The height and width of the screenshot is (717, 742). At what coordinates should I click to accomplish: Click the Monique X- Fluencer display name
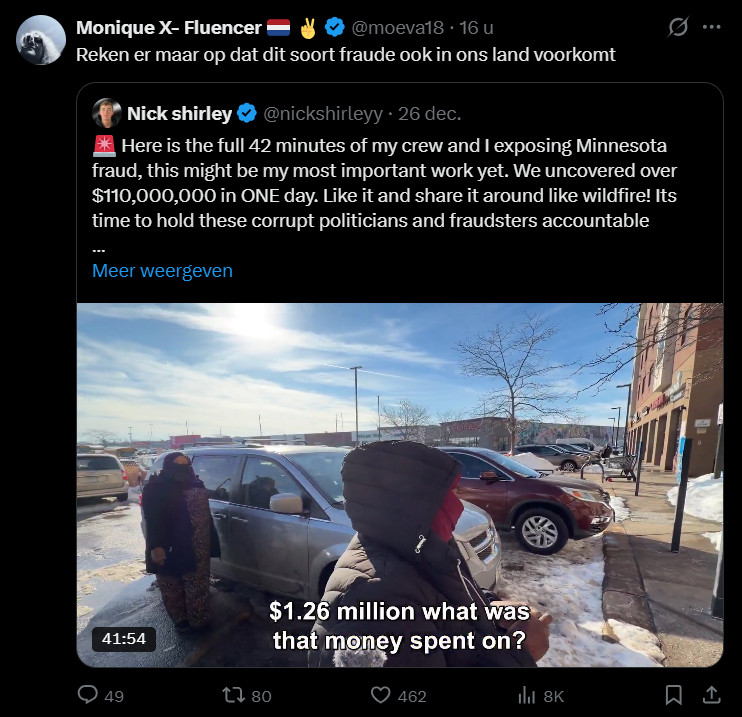[x=168, y=27]
